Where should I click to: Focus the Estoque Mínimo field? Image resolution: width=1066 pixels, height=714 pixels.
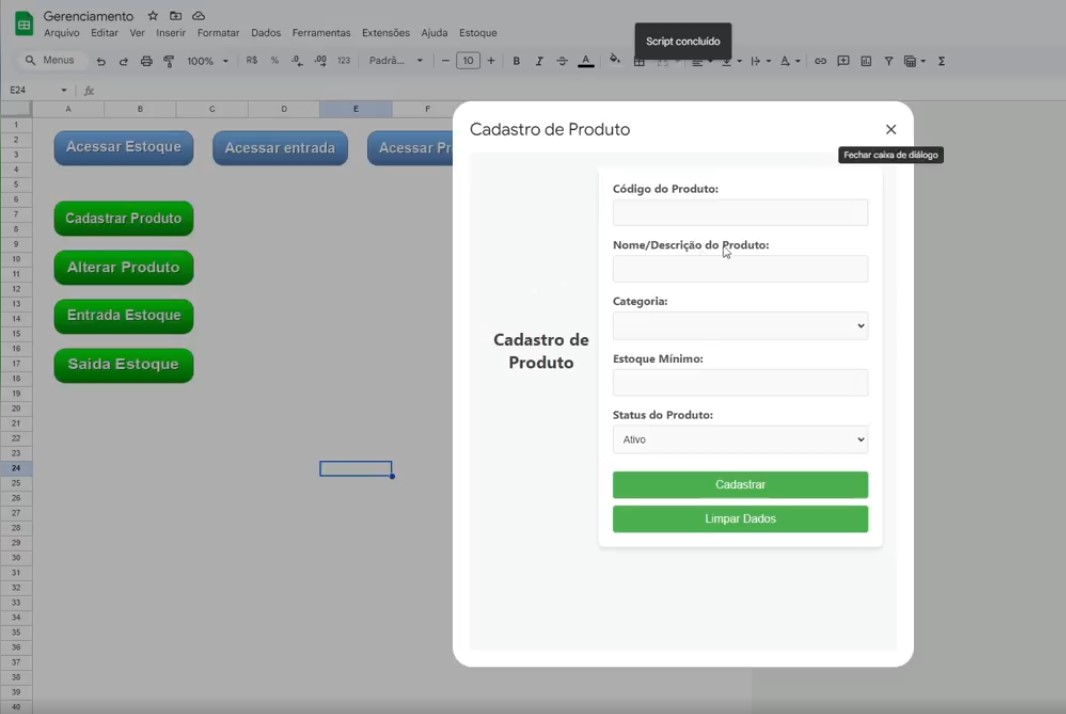click(740, 382)
